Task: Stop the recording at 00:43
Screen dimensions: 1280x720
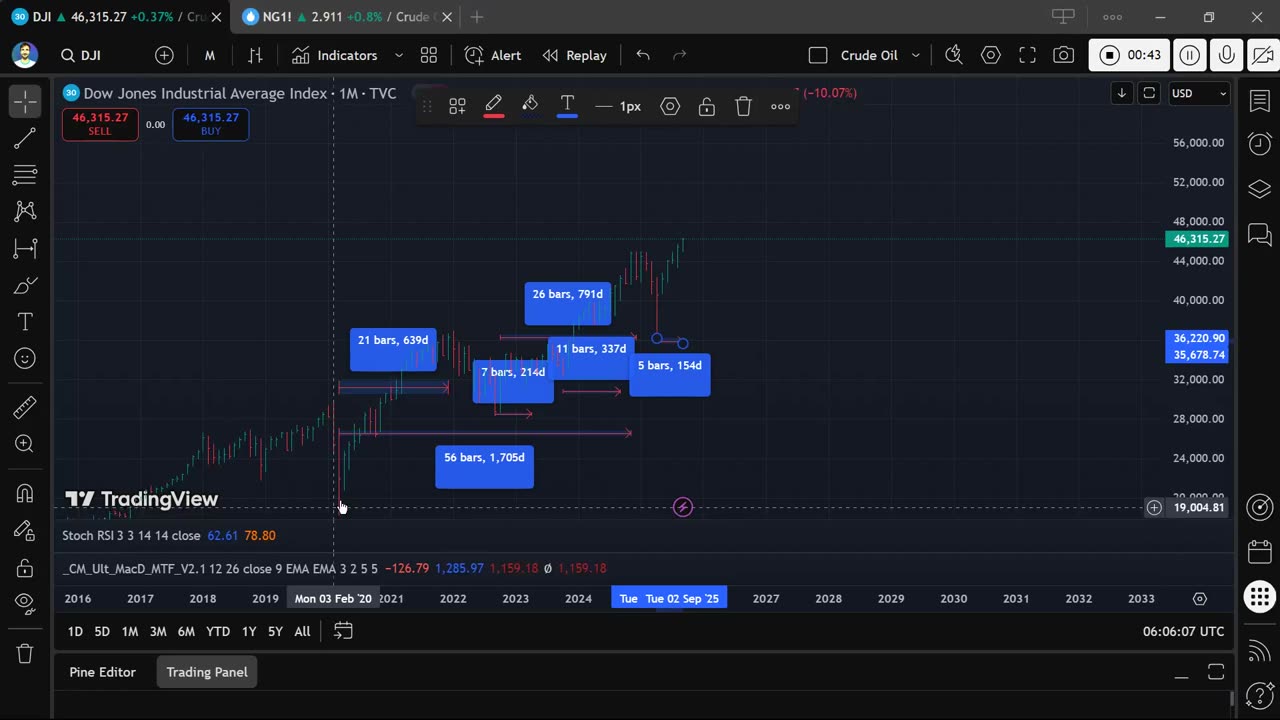Action: 1130,55
